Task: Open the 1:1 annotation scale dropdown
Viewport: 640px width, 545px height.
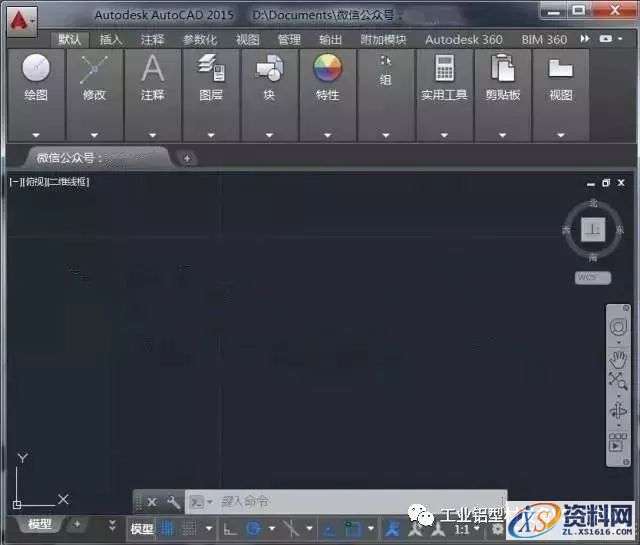Action: point(467,529)
